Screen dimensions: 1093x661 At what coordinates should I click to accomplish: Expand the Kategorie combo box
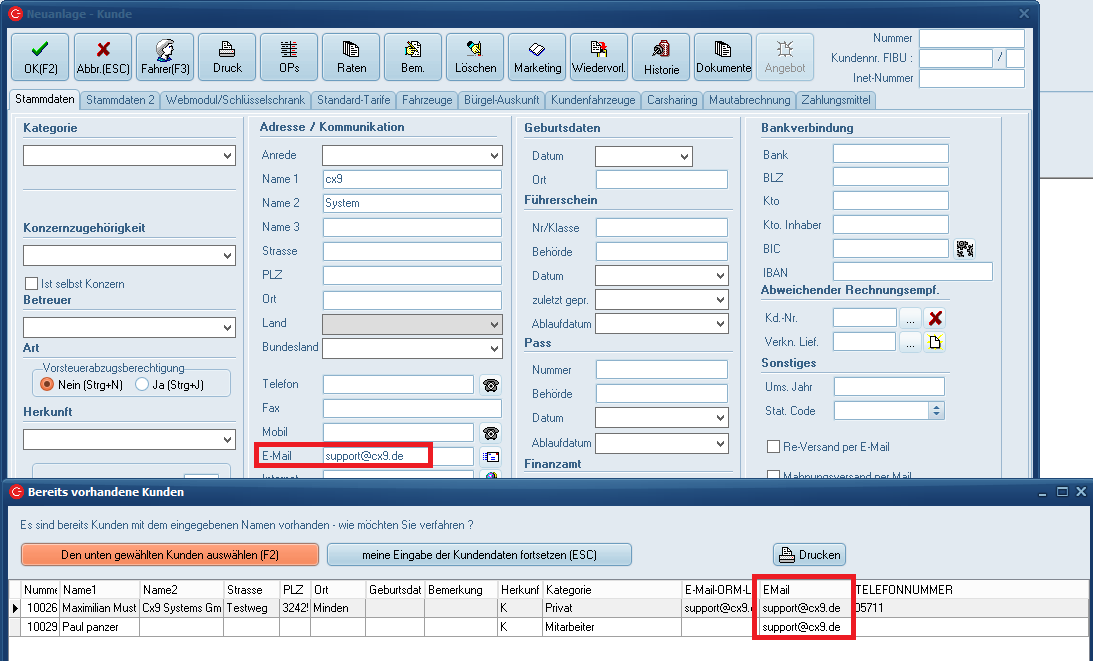click(227, 156)
